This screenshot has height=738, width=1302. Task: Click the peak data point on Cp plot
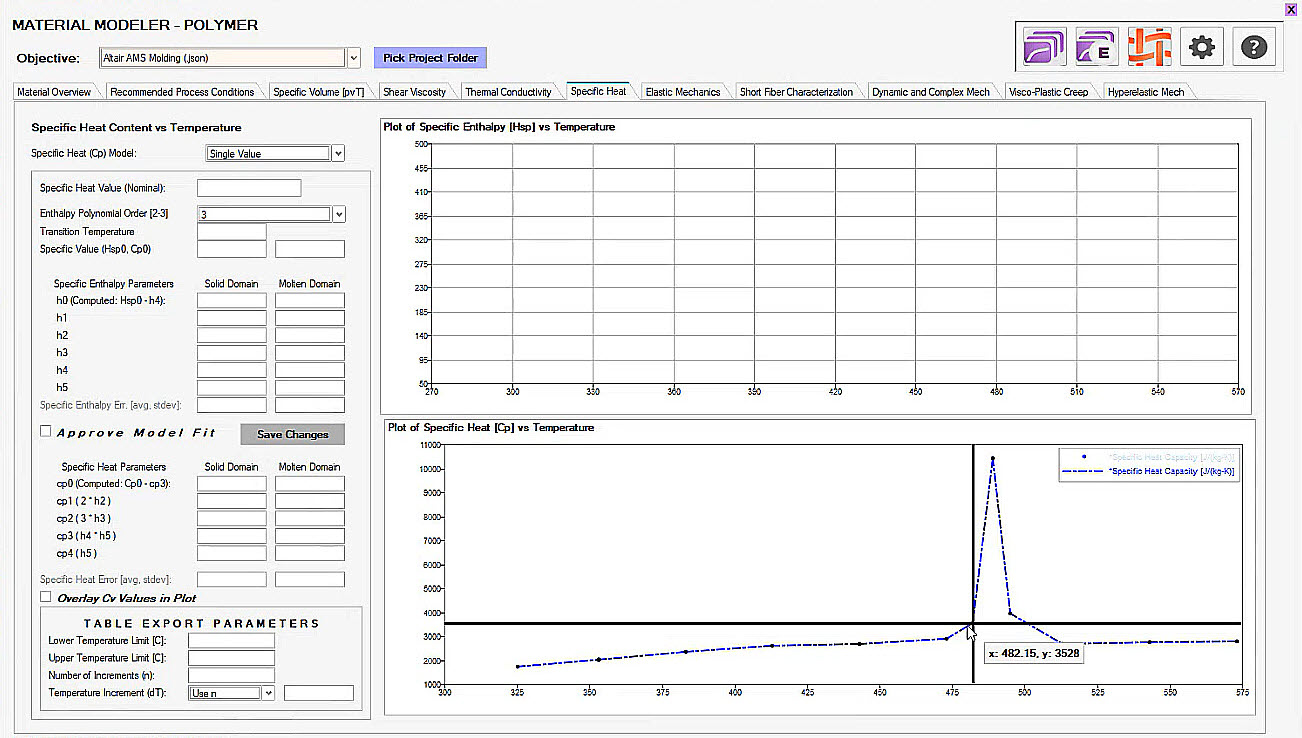(x=993, y=459)
